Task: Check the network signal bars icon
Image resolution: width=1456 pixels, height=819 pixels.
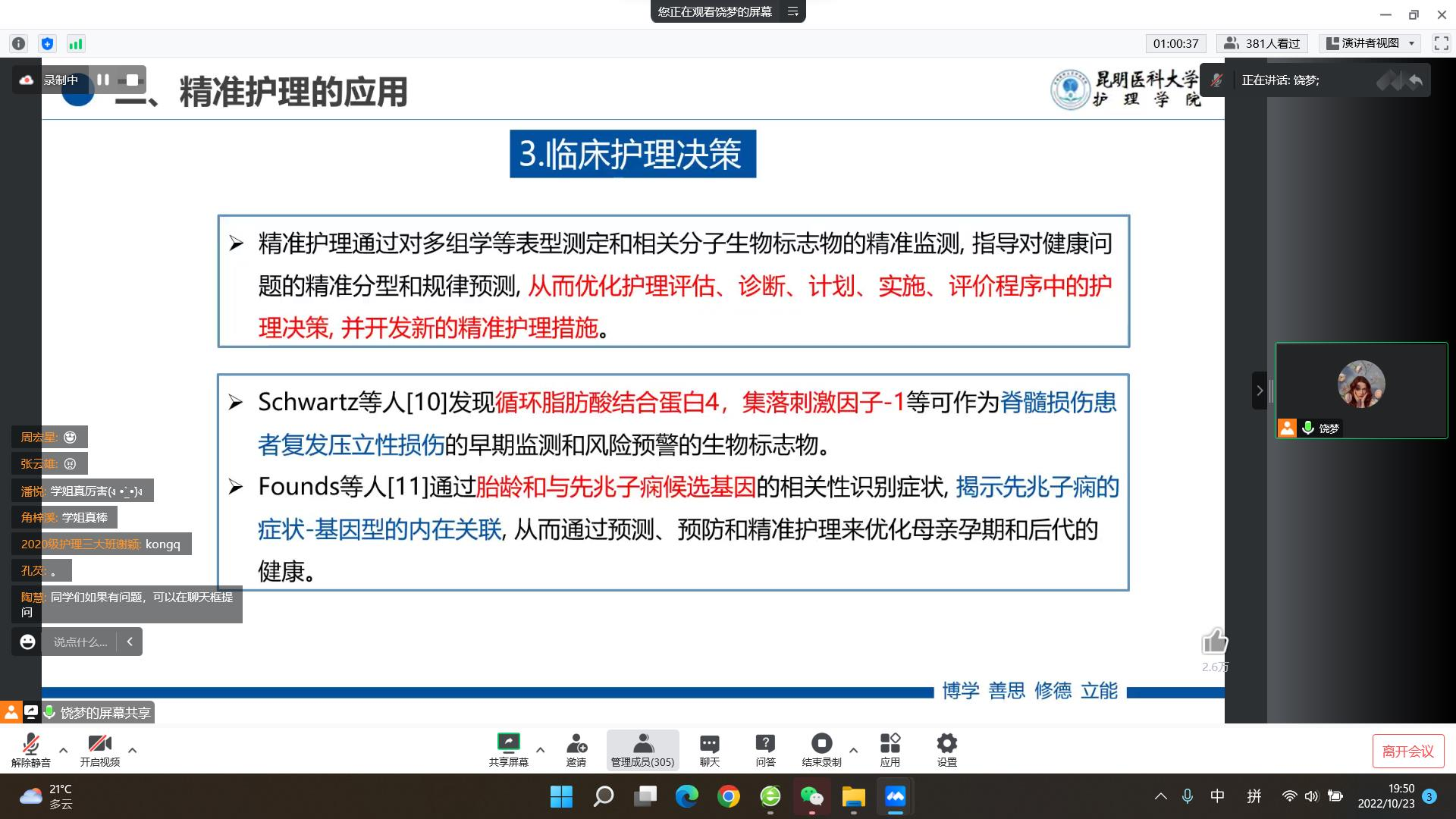Action: (x=75, y=44)
